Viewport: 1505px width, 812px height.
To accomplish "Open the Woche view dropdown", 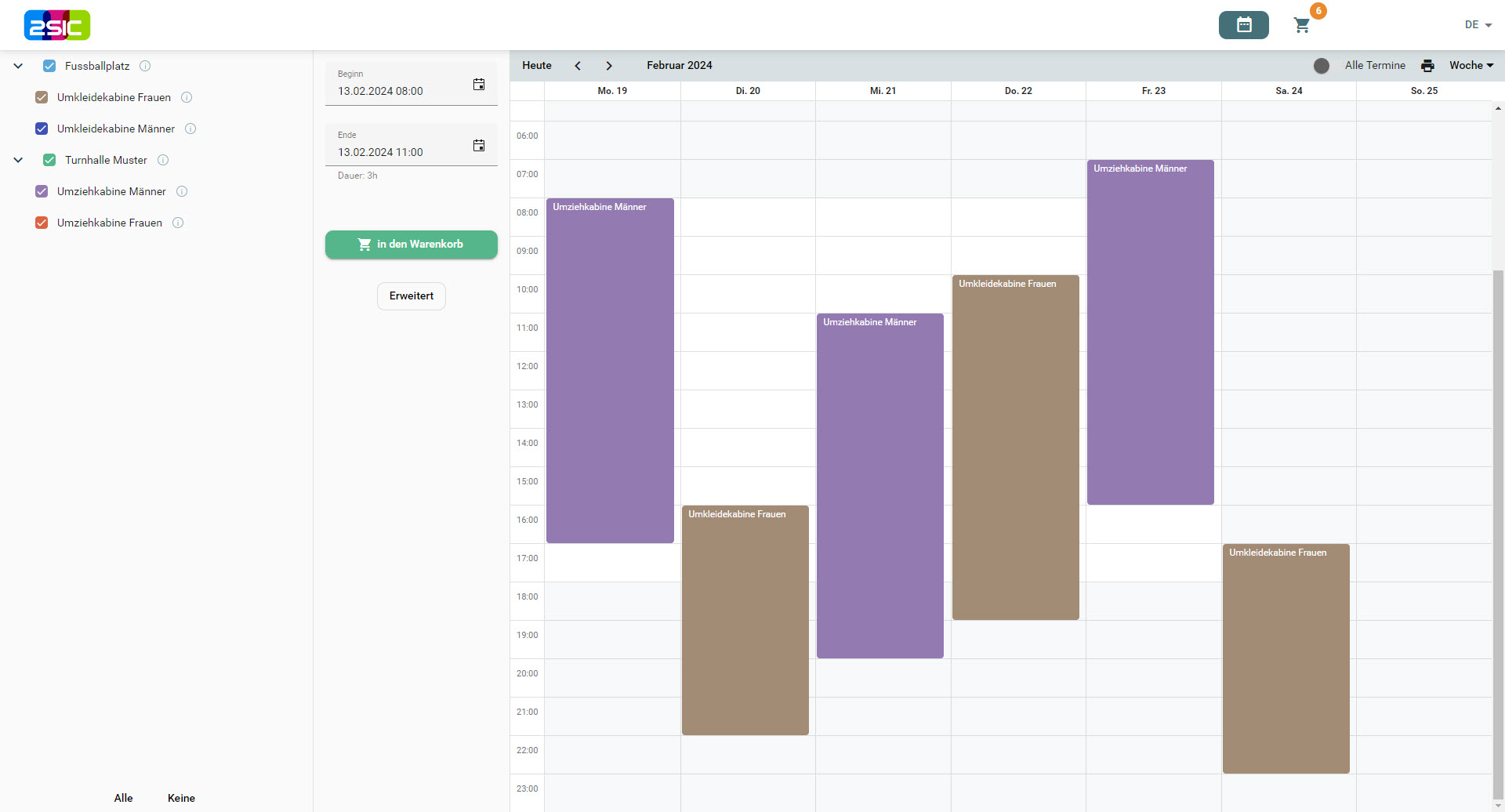I will [1471, 66].
